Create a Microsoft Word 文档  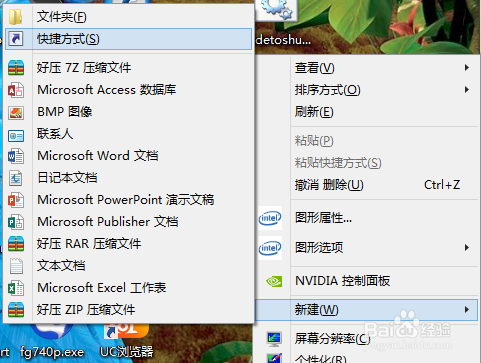click(x=128, y=156)
